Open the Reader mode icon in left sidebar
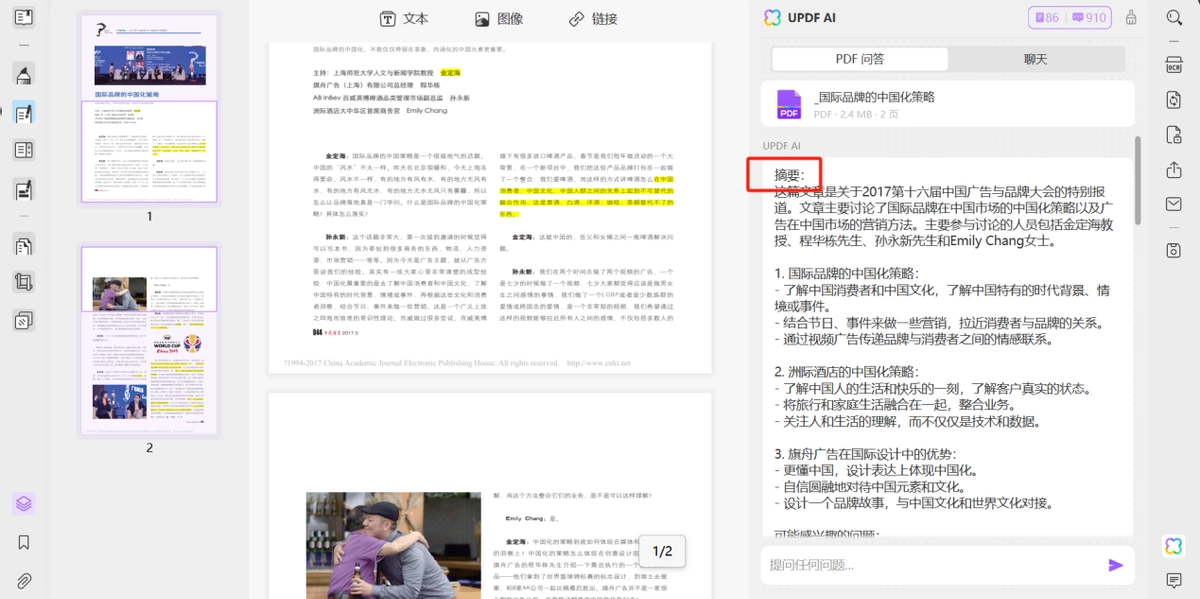The width and height of the screenshot is (1200, 599). click(x=24, y=17)
